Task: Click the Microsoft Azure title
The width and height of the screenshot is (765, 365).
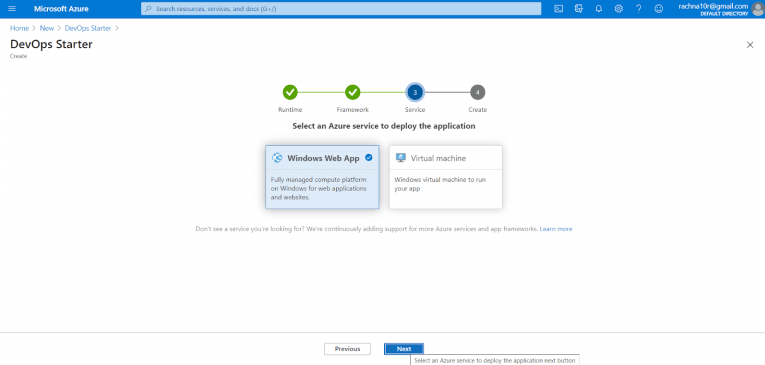Action: click(x=61, y=9)
